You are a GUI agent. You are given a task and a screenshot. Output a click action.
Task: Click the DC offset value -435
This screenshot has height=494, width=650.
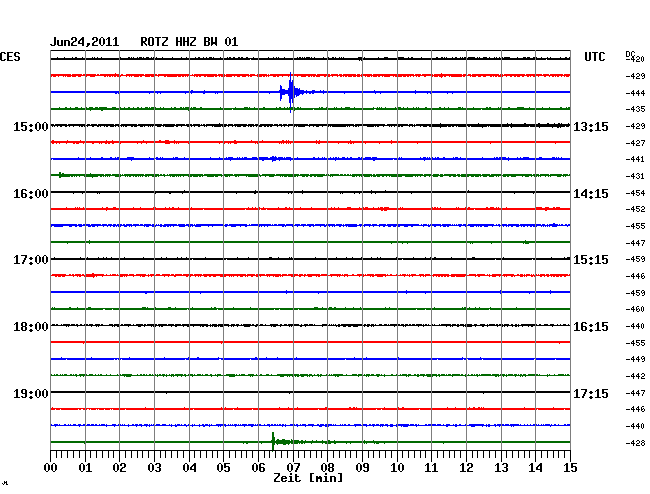(x=635, y=109)
